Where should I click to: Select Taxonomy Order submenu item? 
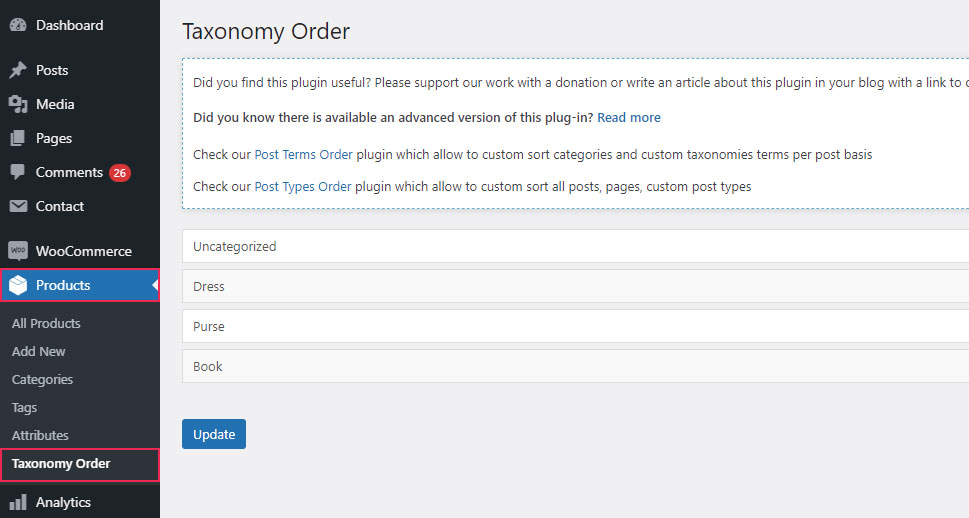pyautogui.click(x=61, y=463)
